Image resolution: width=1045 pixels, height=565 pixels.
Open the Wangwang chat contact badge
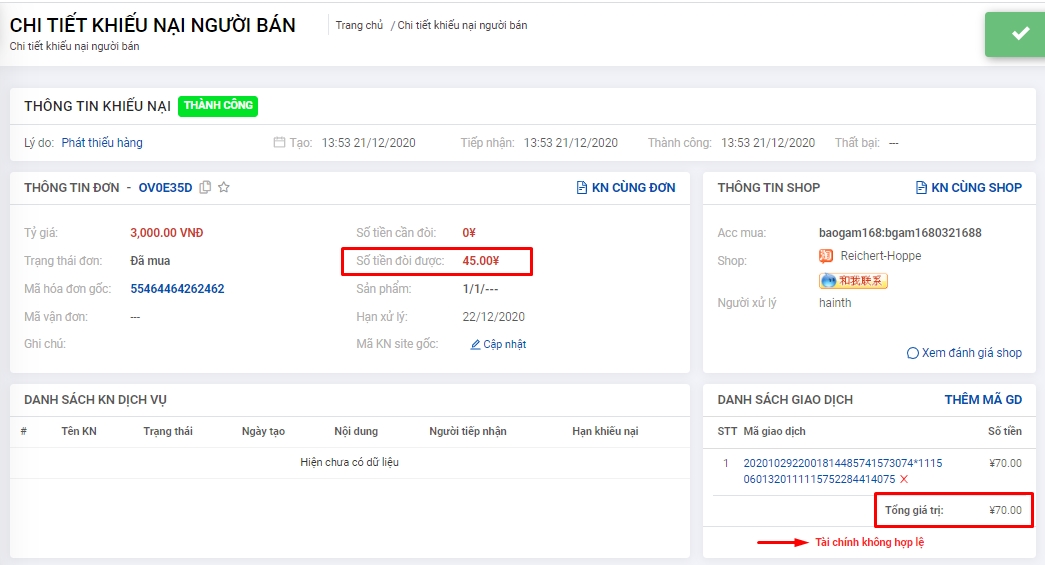tap(853, 280)
